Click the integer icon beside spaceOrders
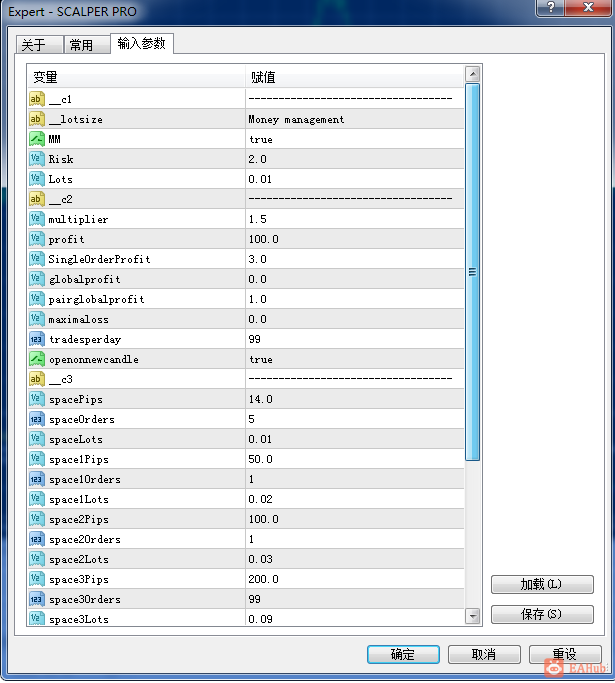This screenshot has height=683, width=615. (37, 419)
